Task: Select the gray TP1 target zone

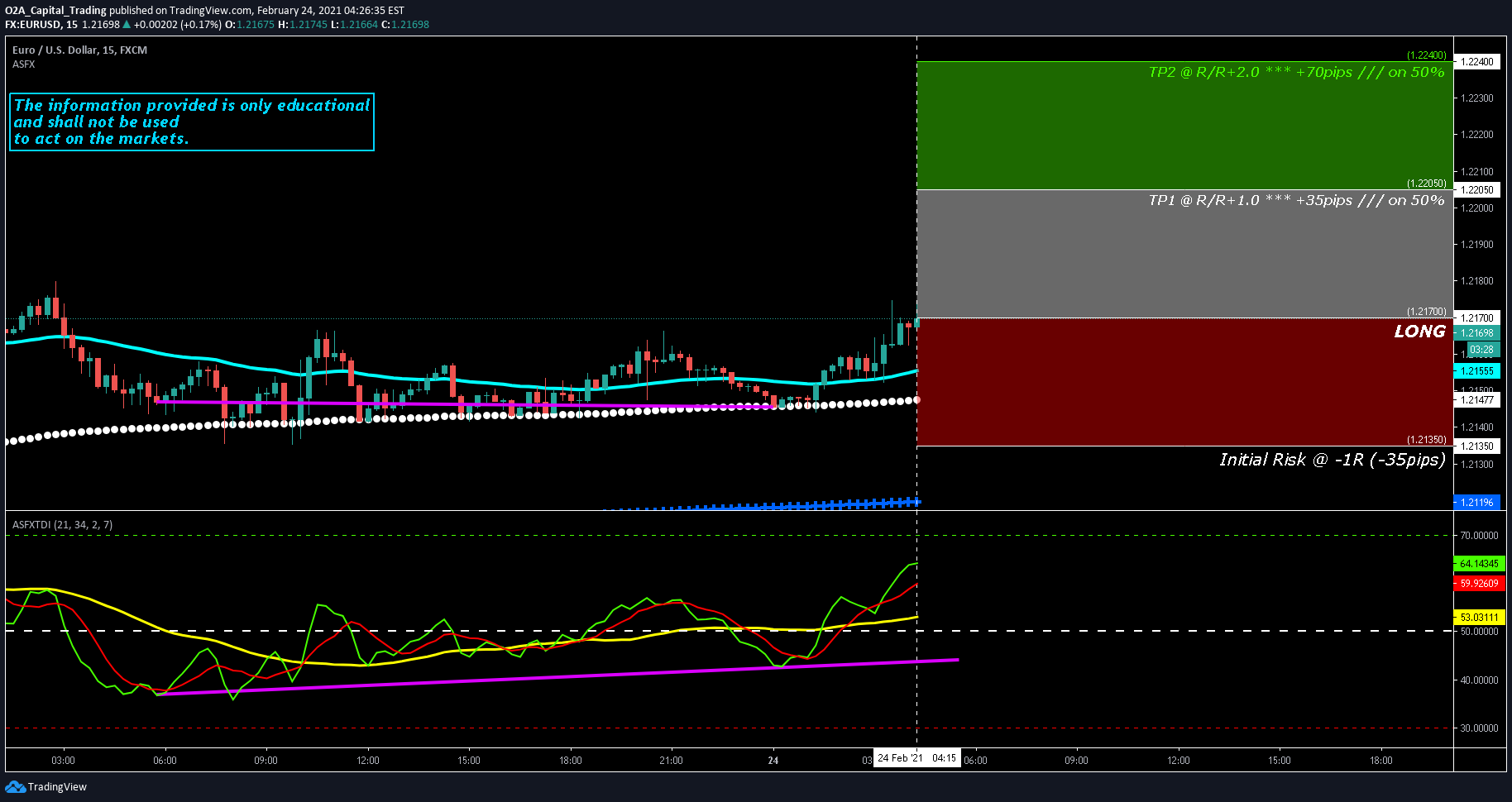Action: (1184, 254)
